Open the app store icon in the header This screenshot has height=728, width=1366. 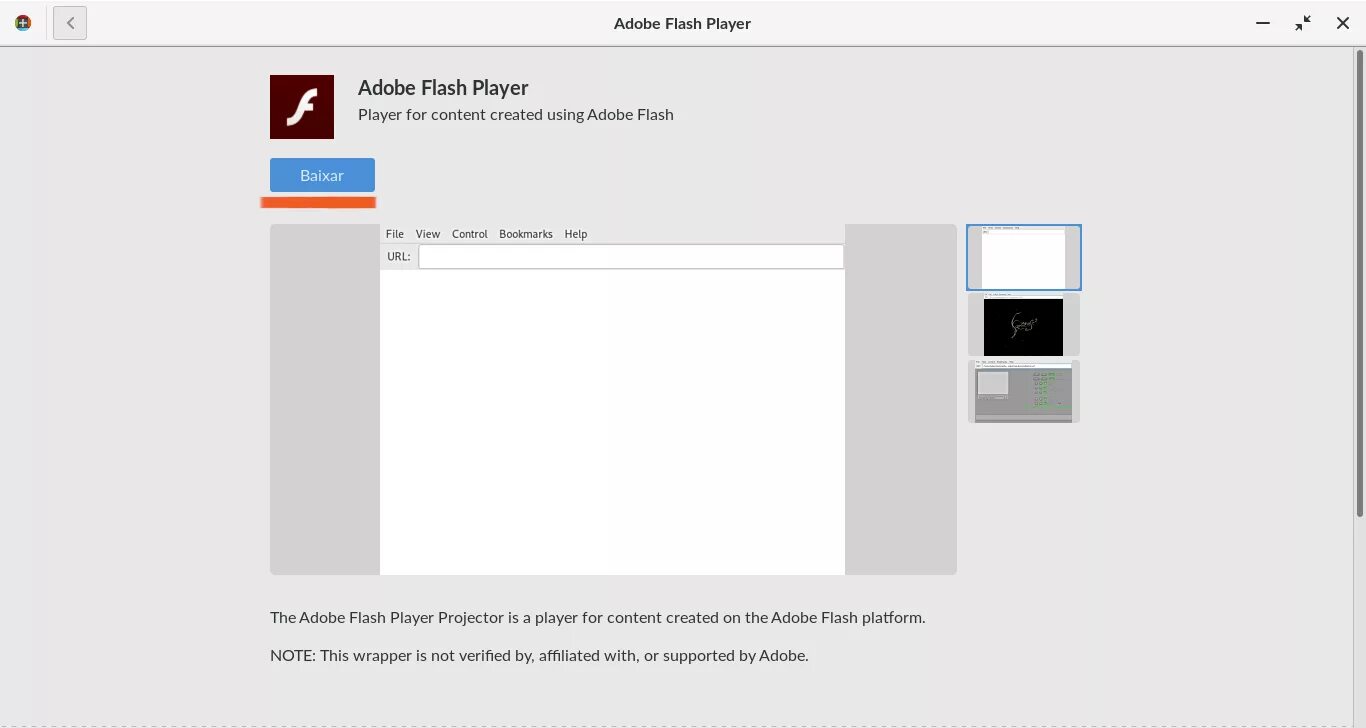[x=23, y=23]
